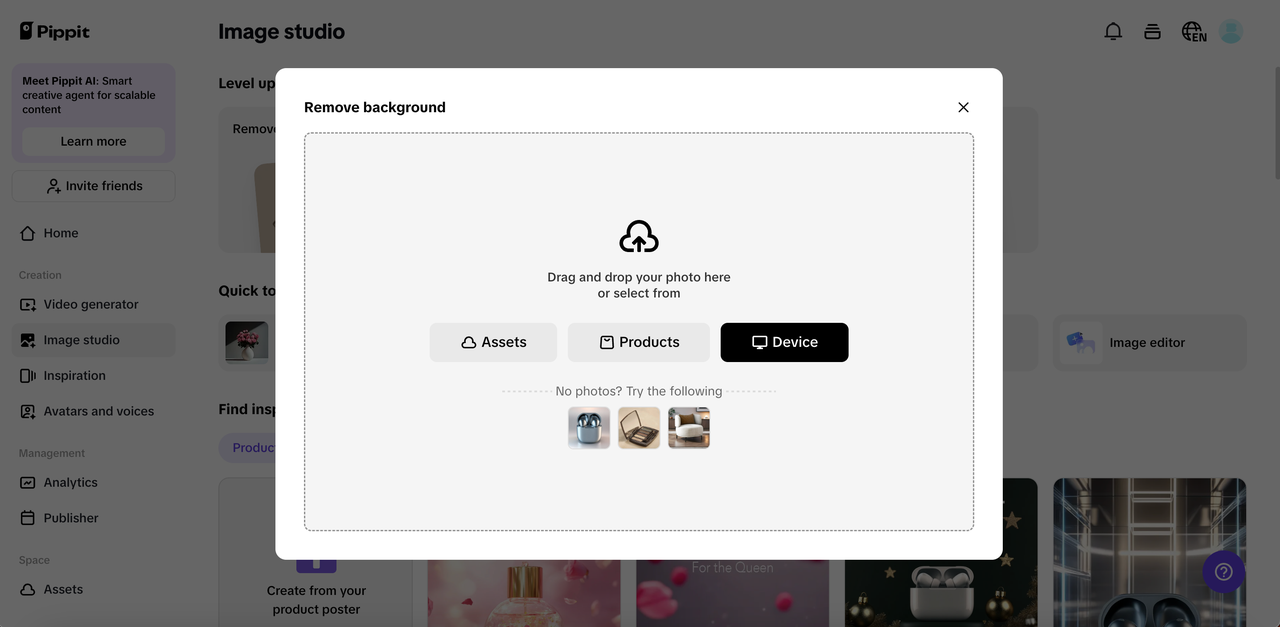Screen dimensions: 1280x627
Task: Change language via globe icon
Action: click(1193, 31)
